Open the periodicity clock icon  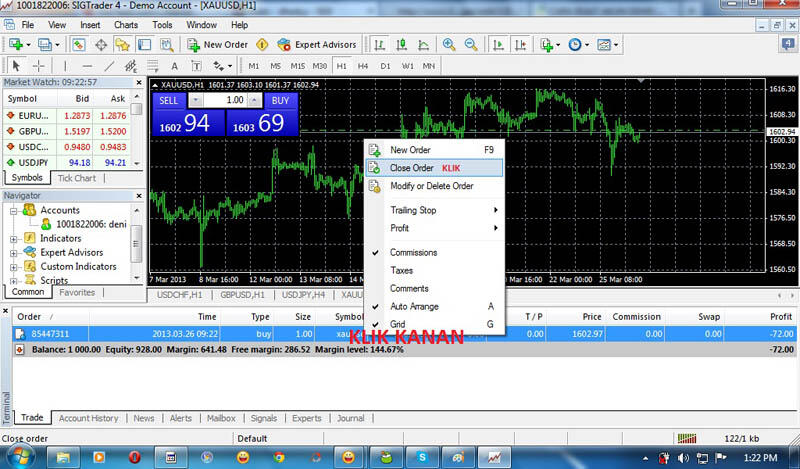pyautogui.click(x=575, y=45)
